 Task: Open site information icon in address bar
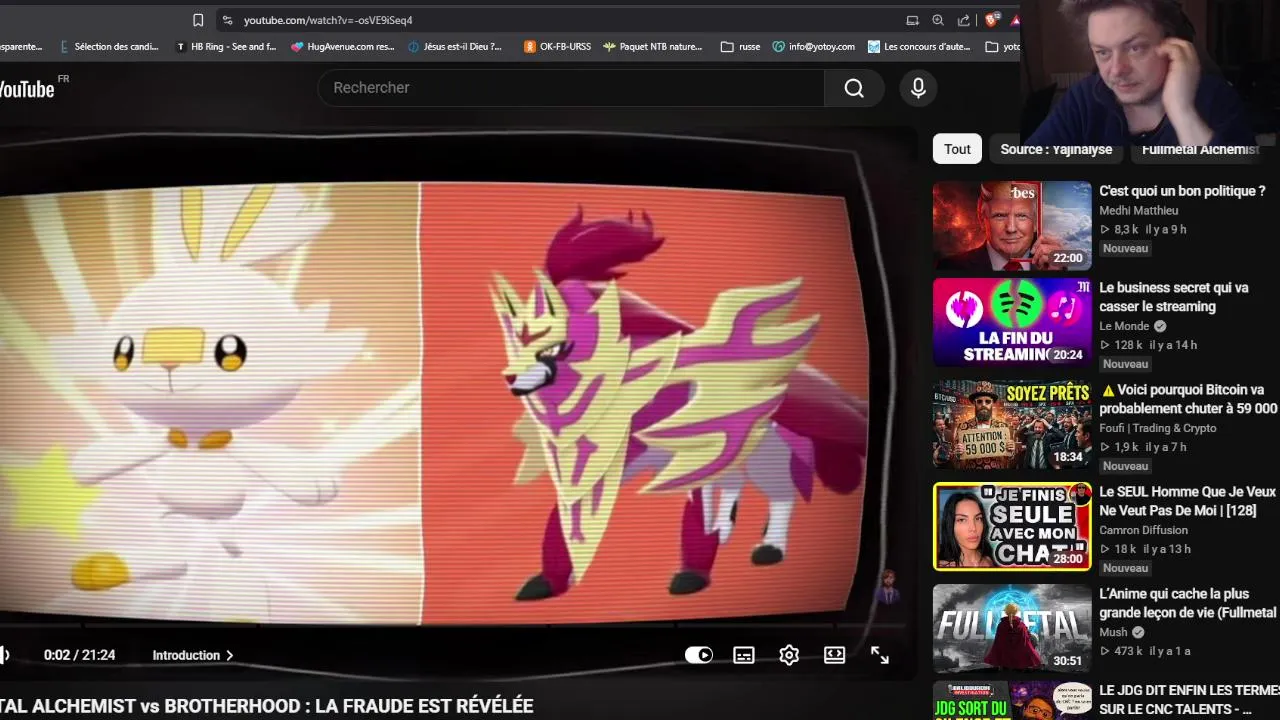(227, 20)
